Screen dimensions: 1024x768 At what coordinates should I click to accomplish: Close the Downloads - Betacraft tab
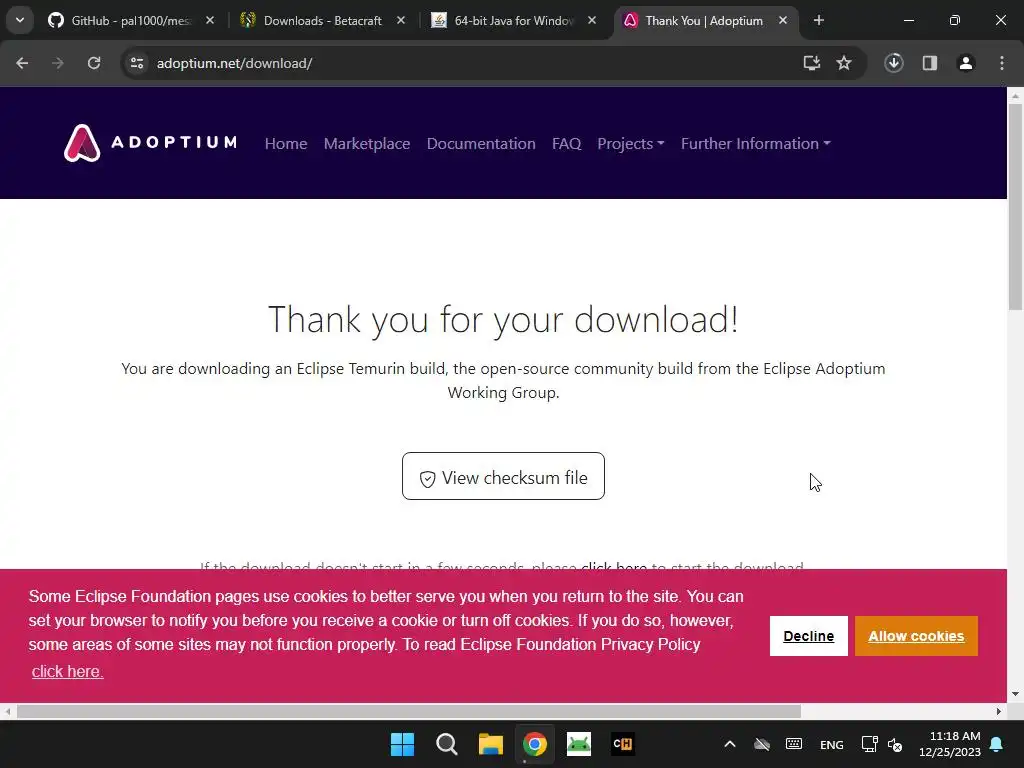coord(401,21)
